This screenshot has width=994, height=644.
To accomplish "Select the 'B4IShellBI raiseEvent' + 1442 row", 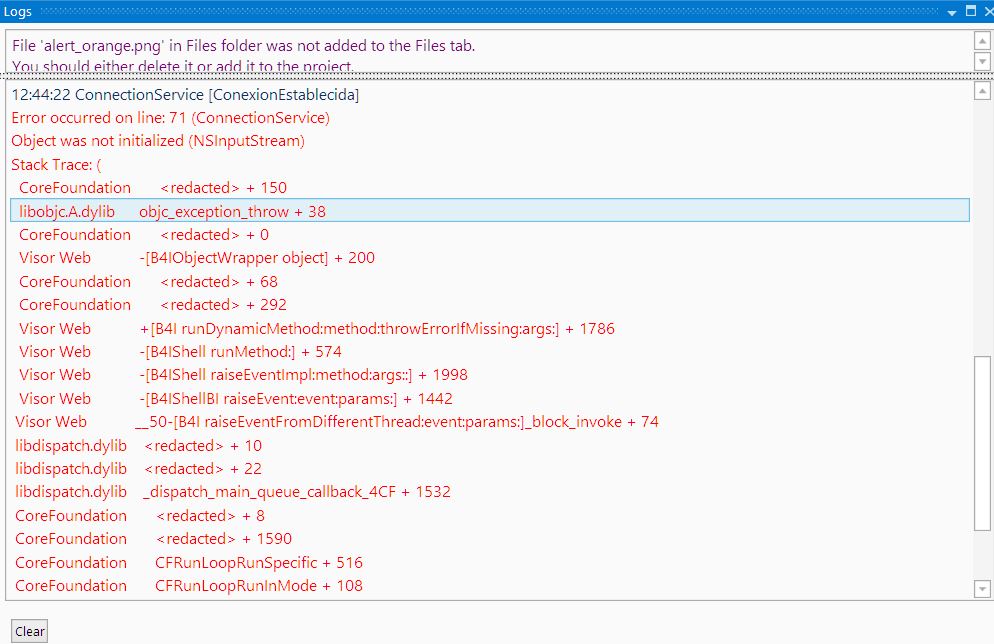I will pyautogui.click(x=490, y=399).
